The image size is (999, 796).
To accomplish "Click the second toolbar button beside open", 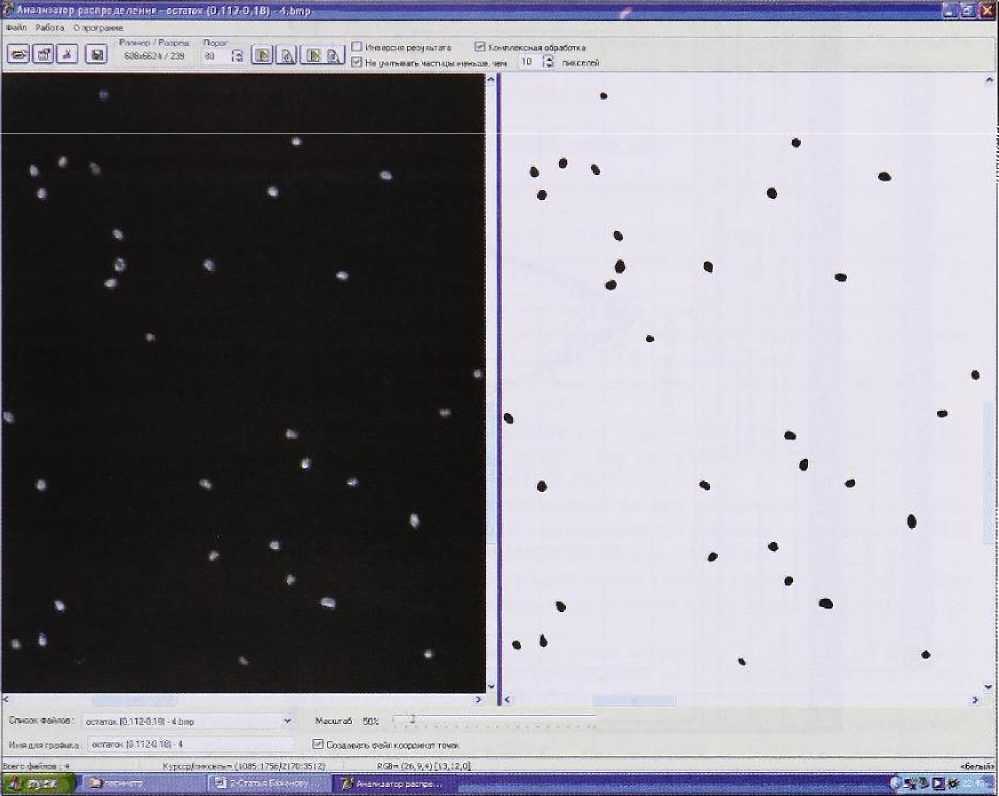I will pyautogui.click(x=43, y=55).
